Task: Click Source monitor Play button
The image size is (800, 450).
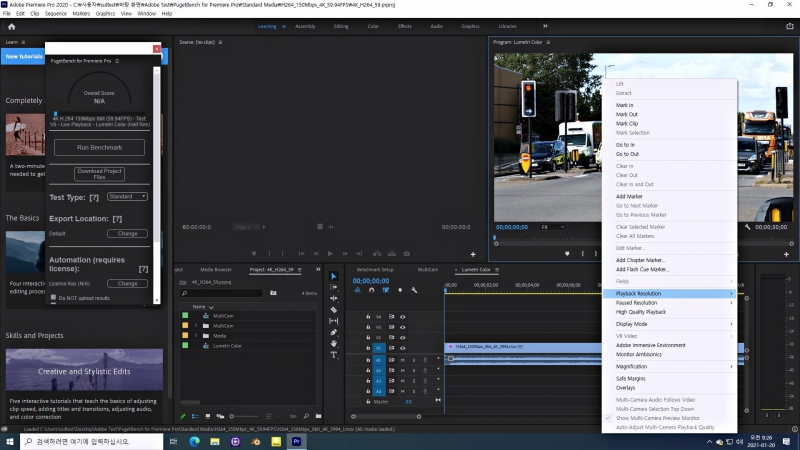Action: click(x=330, y=254)
